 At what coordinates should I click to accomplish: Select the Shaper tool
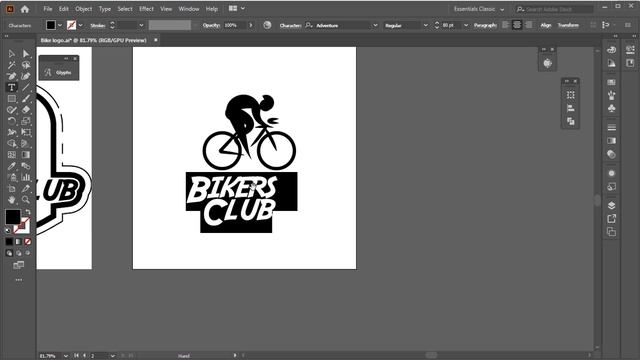pyautogui.click(x=11, y=110)
